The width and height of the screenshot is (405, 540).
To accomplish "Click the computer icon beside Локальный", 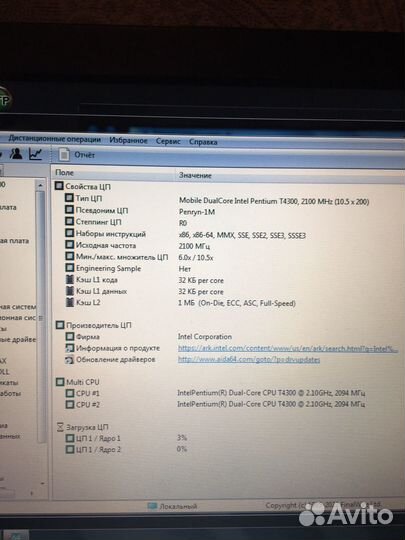I will 152,506.
